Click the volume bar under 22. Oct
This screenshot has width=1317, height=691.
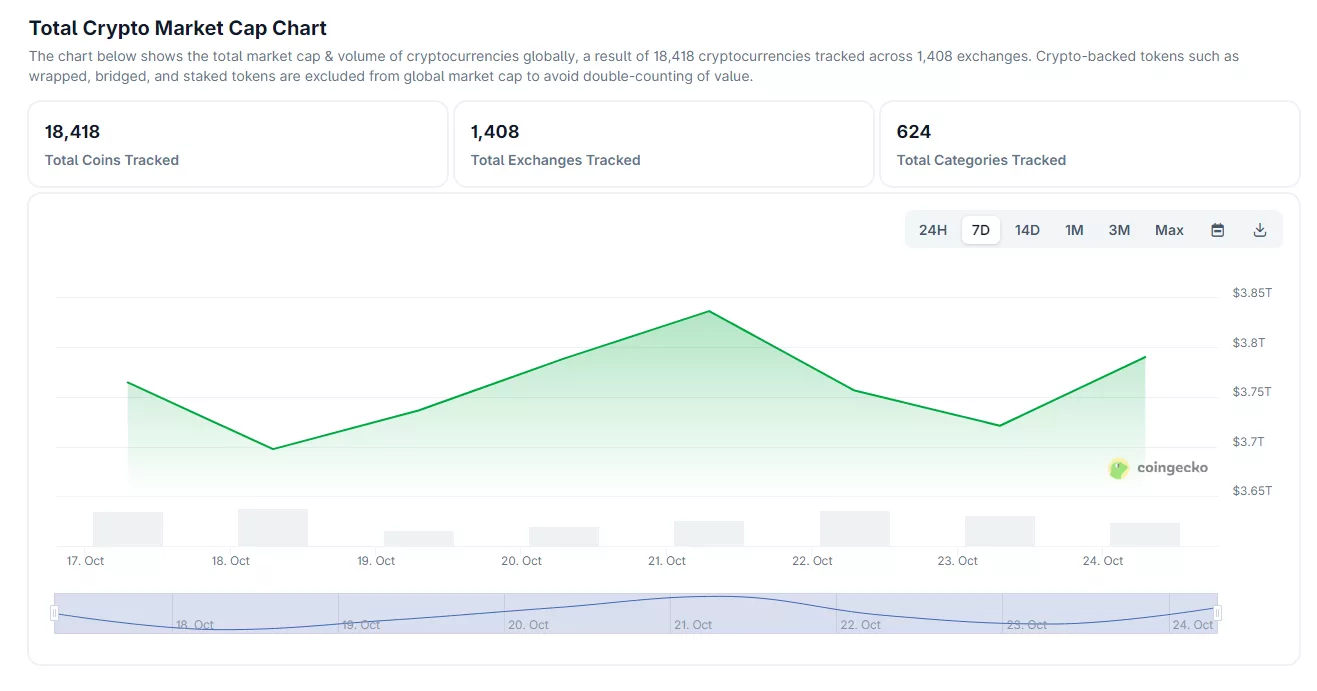[x=854, y=528]
